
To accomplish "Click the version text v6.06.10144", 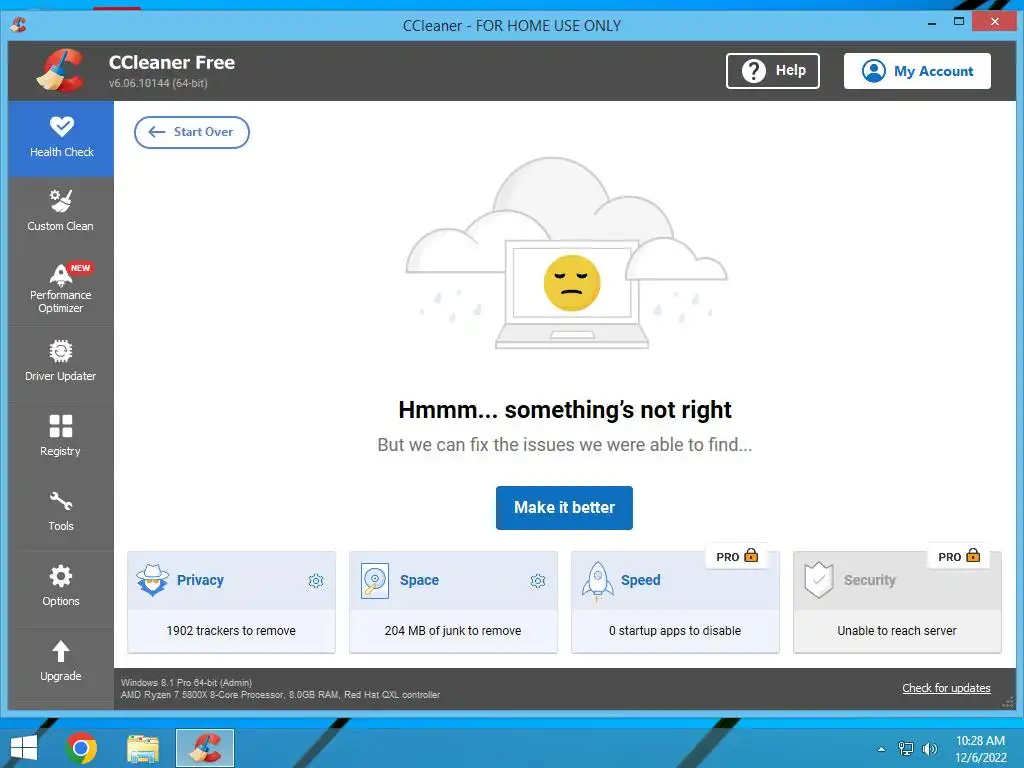I will click(158, 83).
